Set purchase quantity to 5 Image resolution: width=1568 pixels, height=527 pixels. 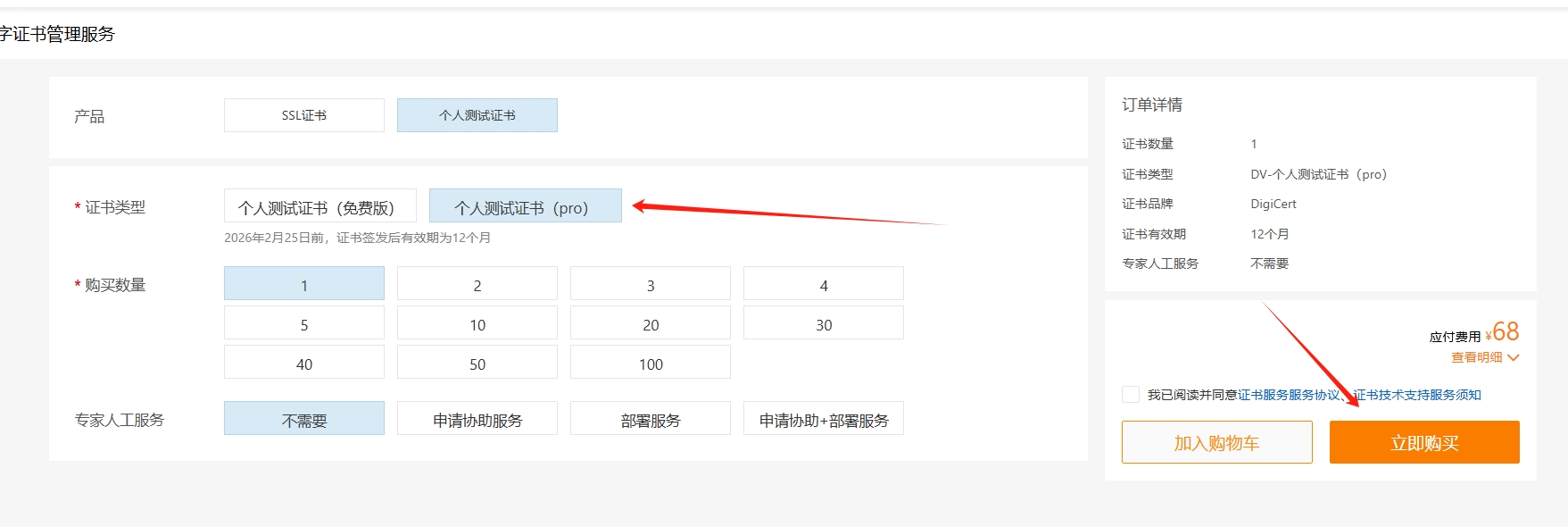(303, 323)
